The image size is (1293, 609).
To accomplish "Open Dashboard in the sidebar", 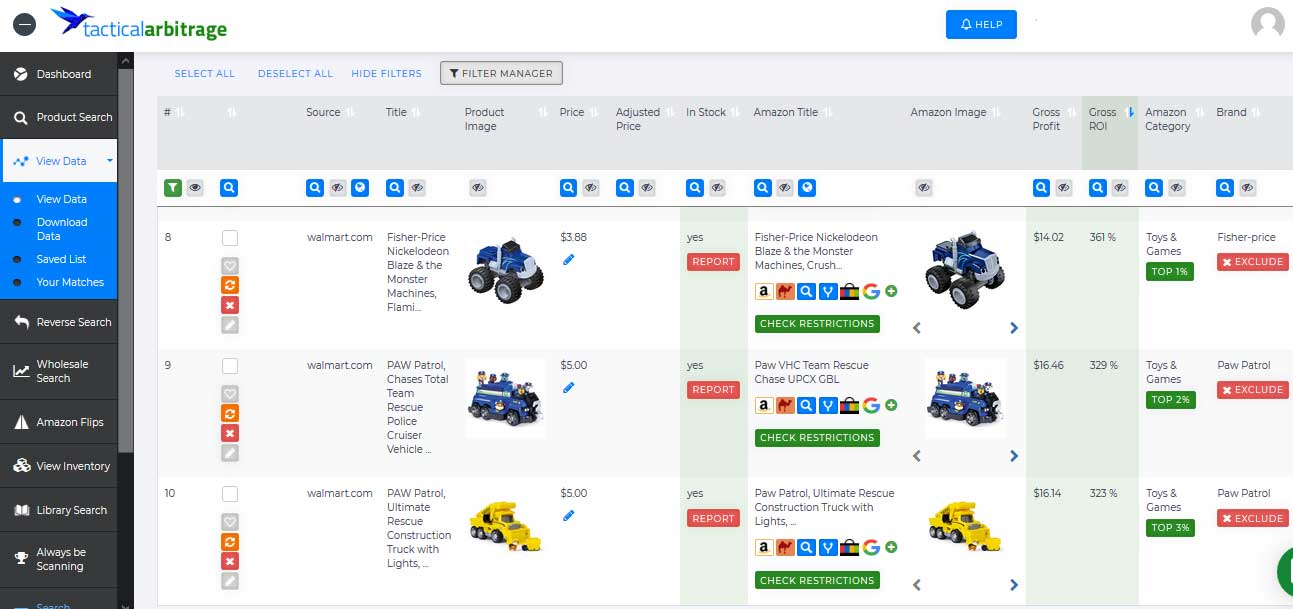I will click(x=59, y=74).
